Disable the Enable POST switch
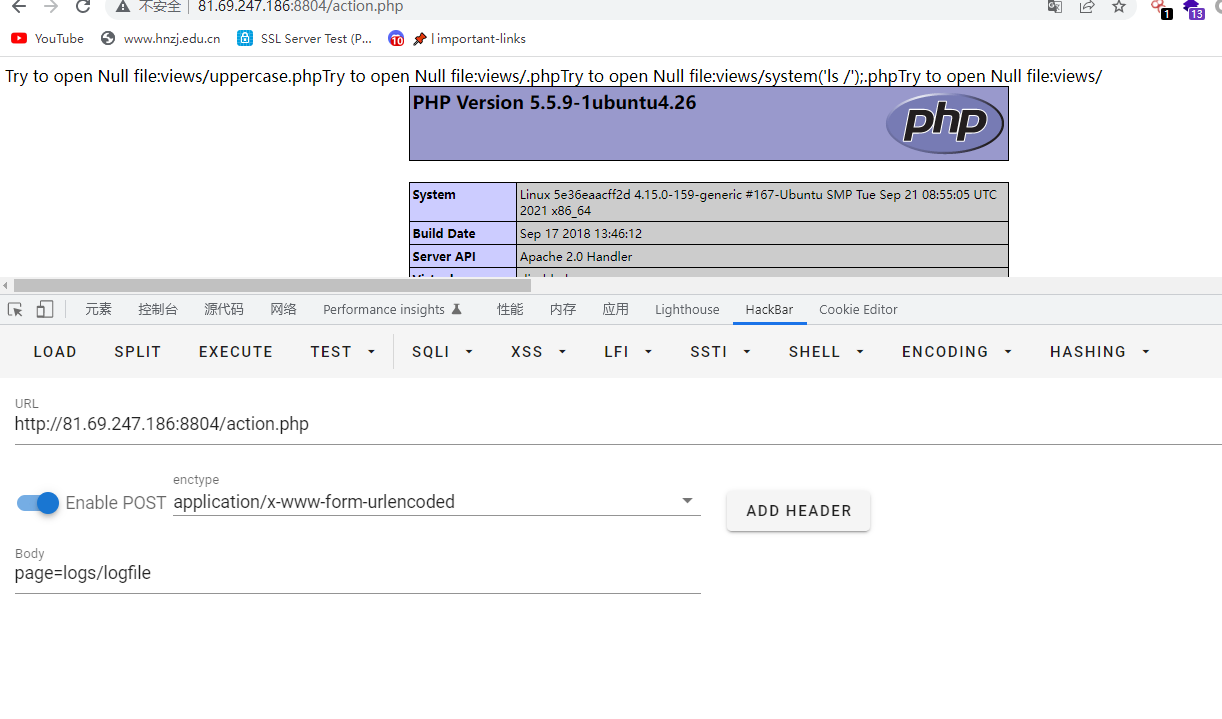The width and height of the screenshot is (1222, 719). click(x=38, y=503)
